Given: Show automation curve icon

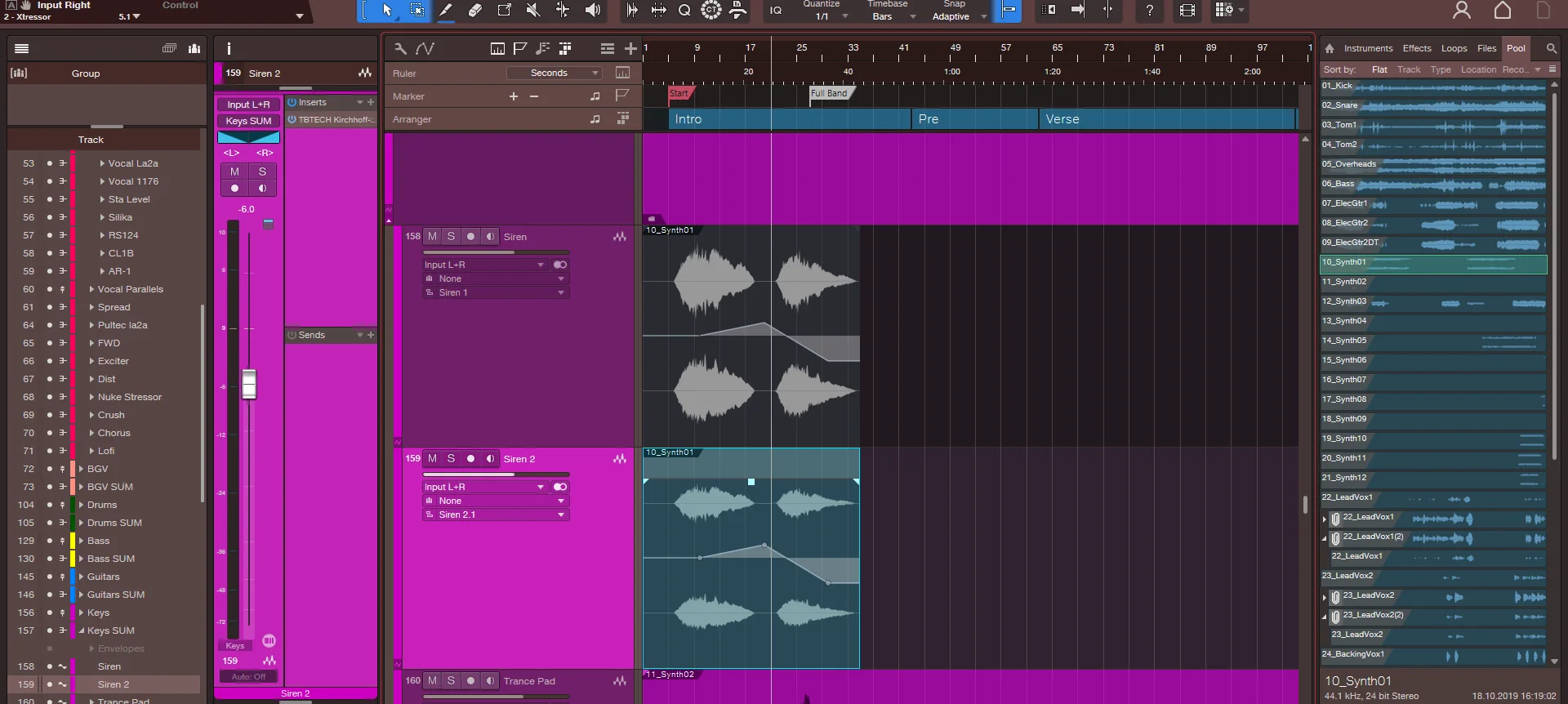Looking at the screenshot, I should pos(425,49).
